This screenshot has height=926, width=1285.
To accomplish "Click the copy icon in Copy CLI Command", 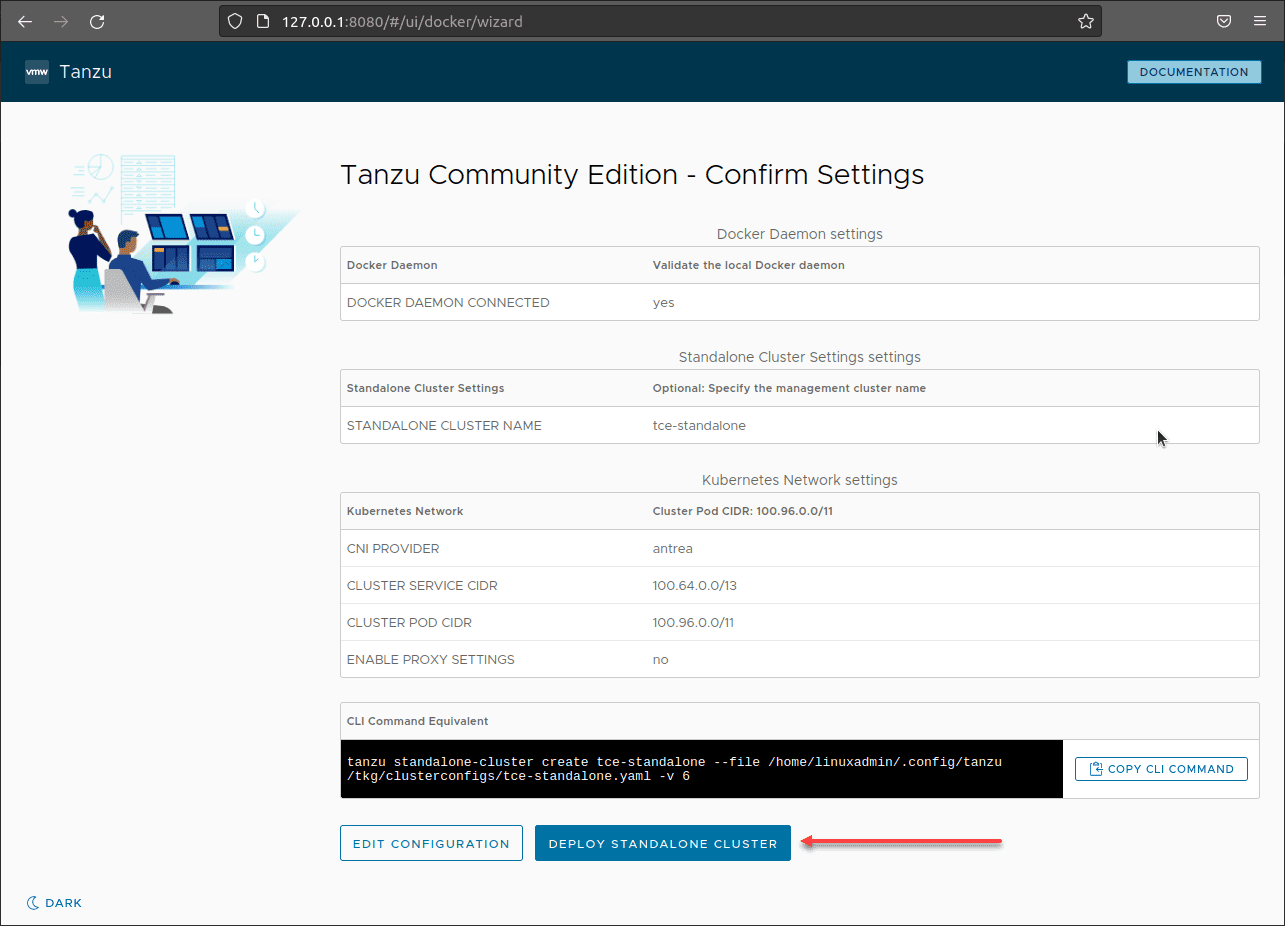I will [1096, 769].
